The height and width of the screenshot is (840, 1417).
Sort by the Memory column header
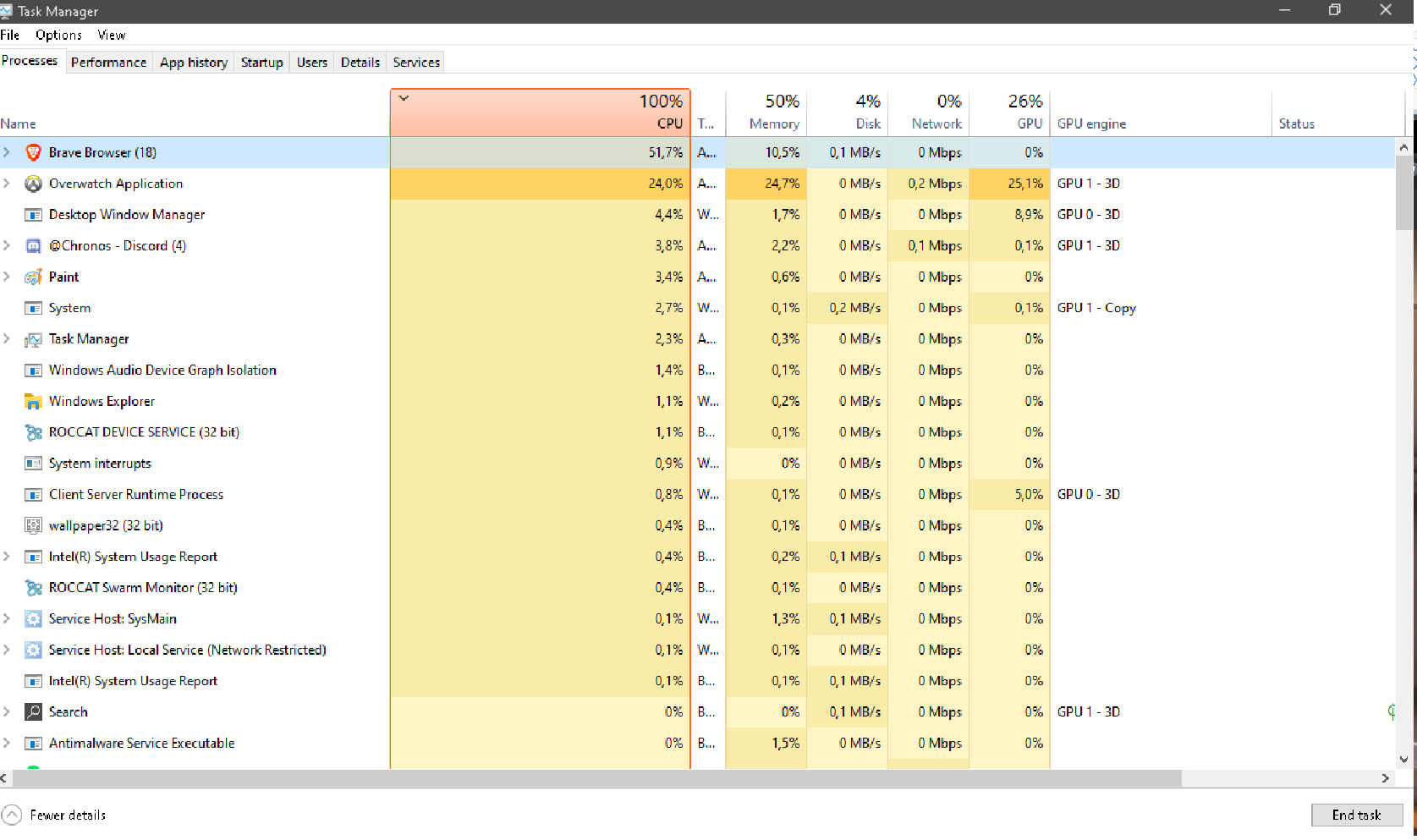click(766, 113)
